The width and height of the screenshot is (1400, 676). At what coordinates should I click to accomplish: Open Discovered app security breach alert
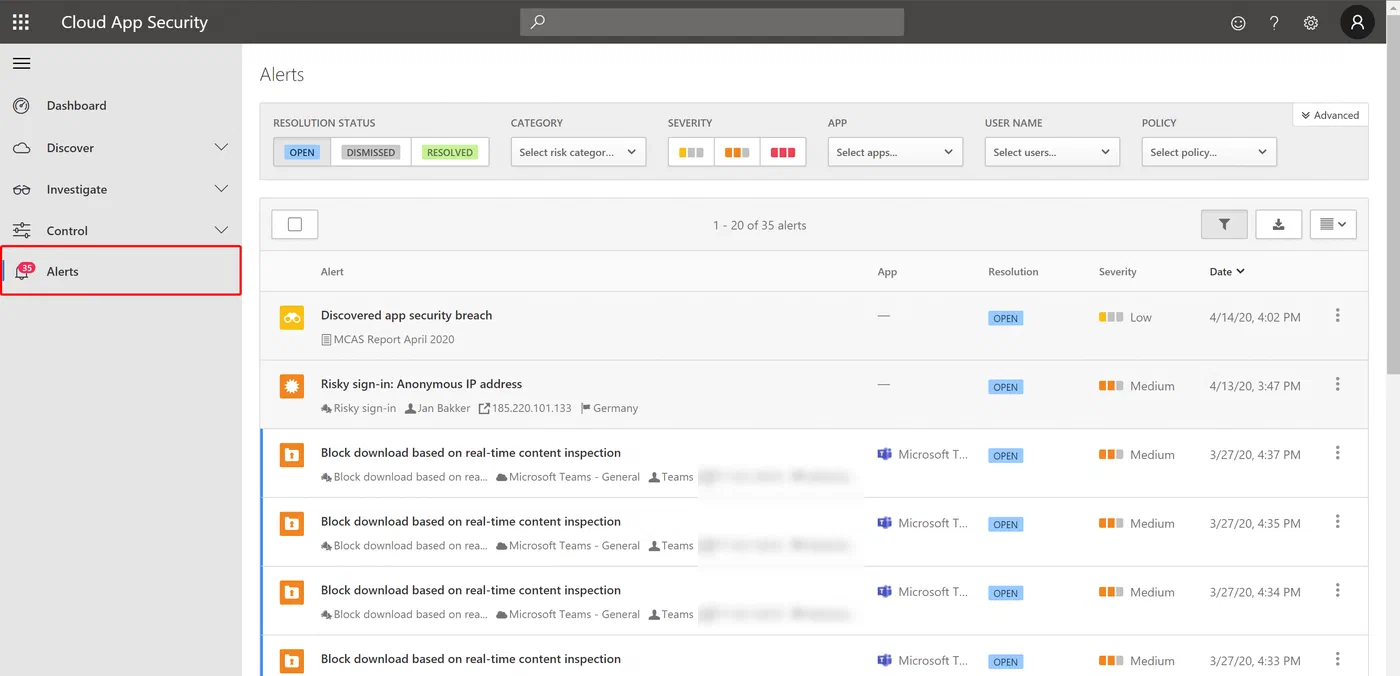pos(406,315)
